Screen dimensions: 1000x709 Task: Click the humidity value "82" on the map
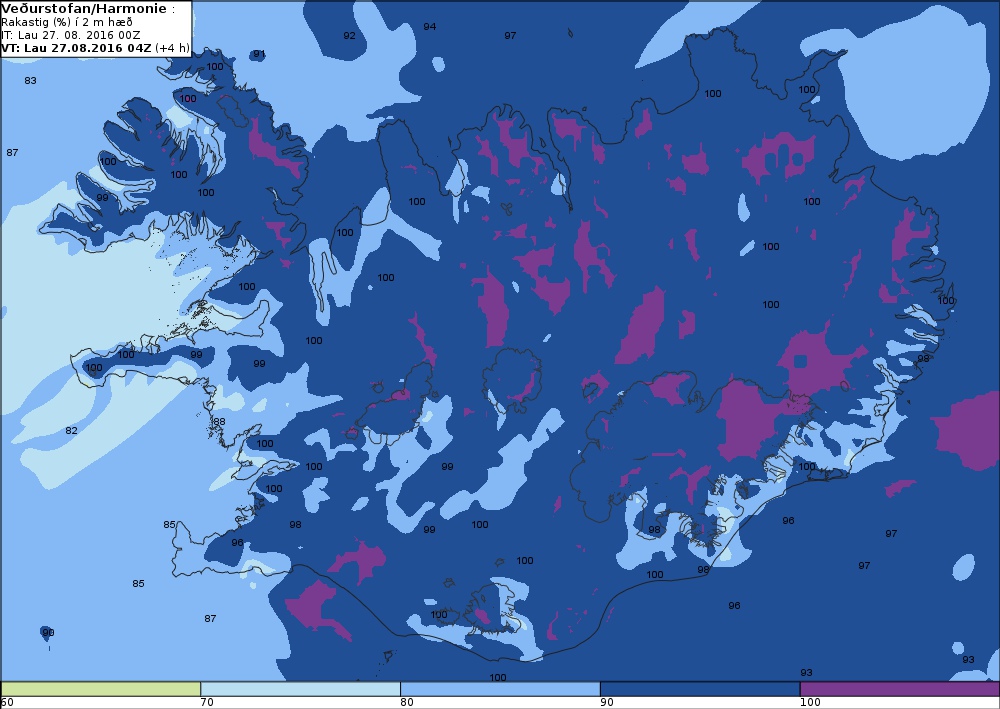click(x=71, y=430)
